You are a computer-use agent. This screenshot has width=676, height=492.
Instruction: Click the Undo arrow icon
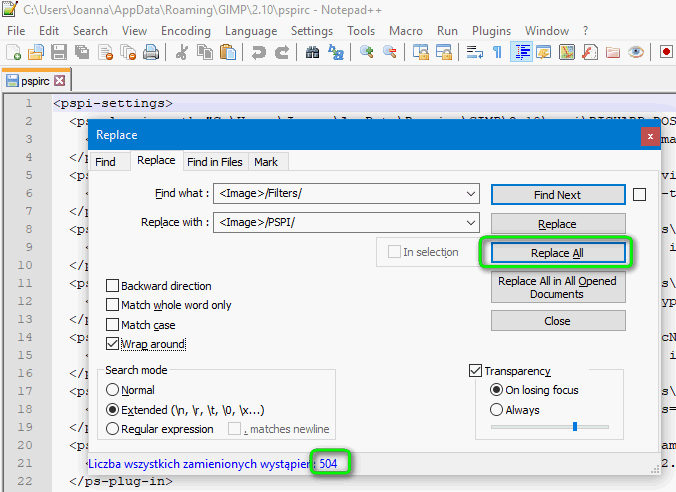[x=259, y=53]
